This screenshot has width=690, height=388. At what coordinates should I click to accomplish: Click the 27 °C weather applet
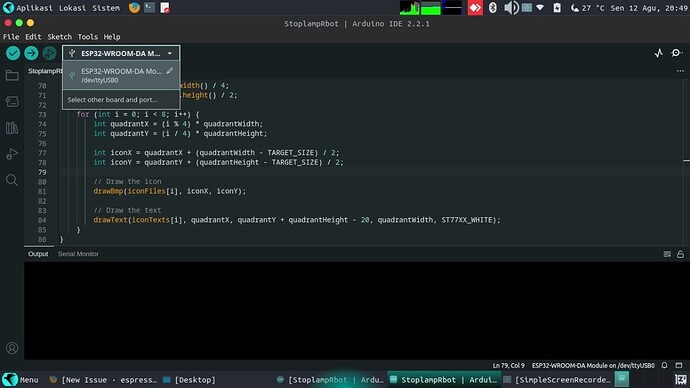point(587,8)
